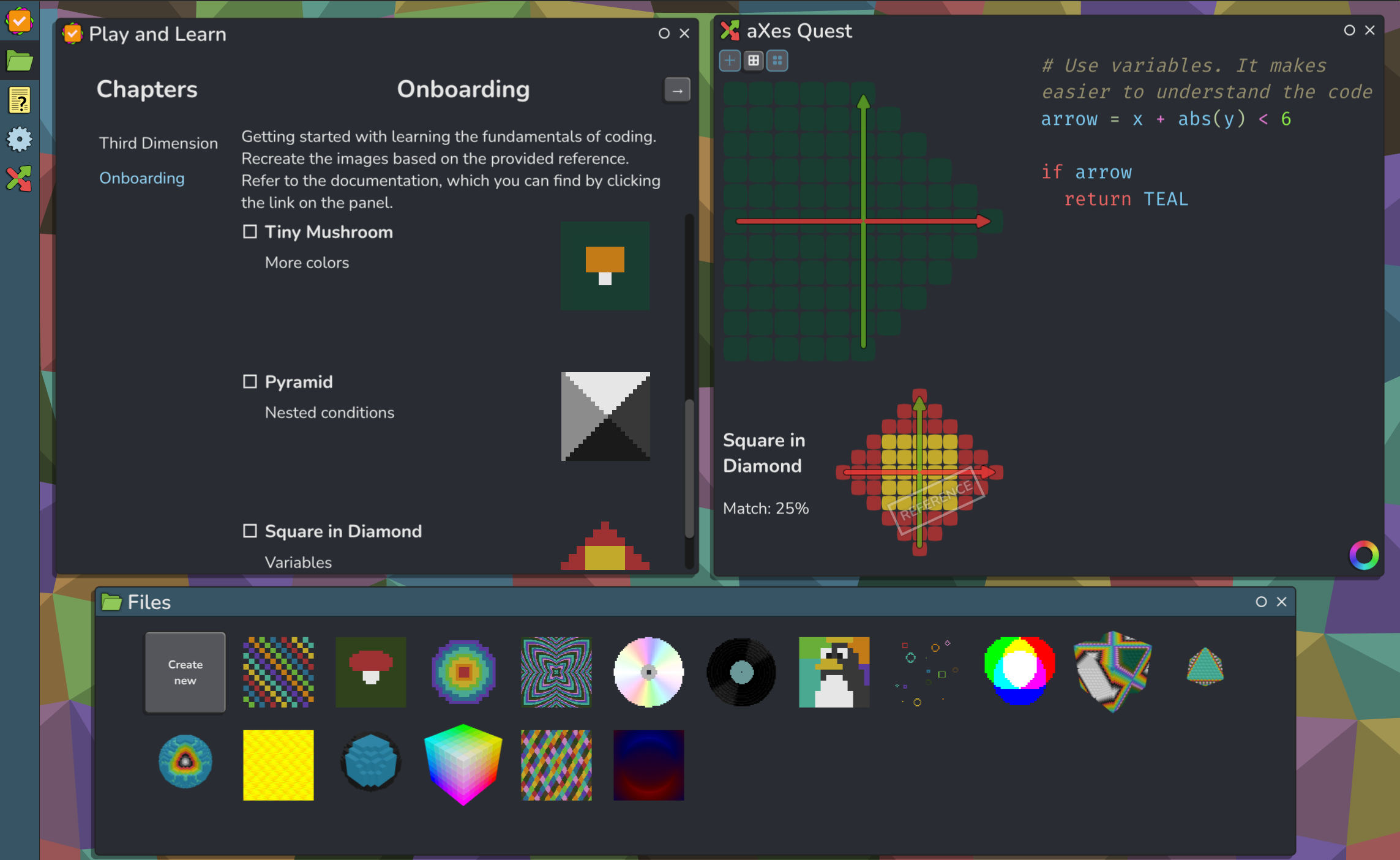Check the Tiny Mushroom checkbox
The width and height of the screenshot is (1400, 860).
(x=250, y=232)
